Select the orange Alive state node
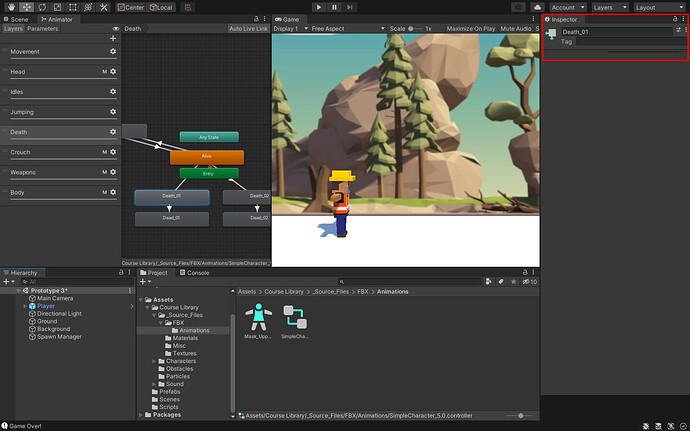 point(207,157)
